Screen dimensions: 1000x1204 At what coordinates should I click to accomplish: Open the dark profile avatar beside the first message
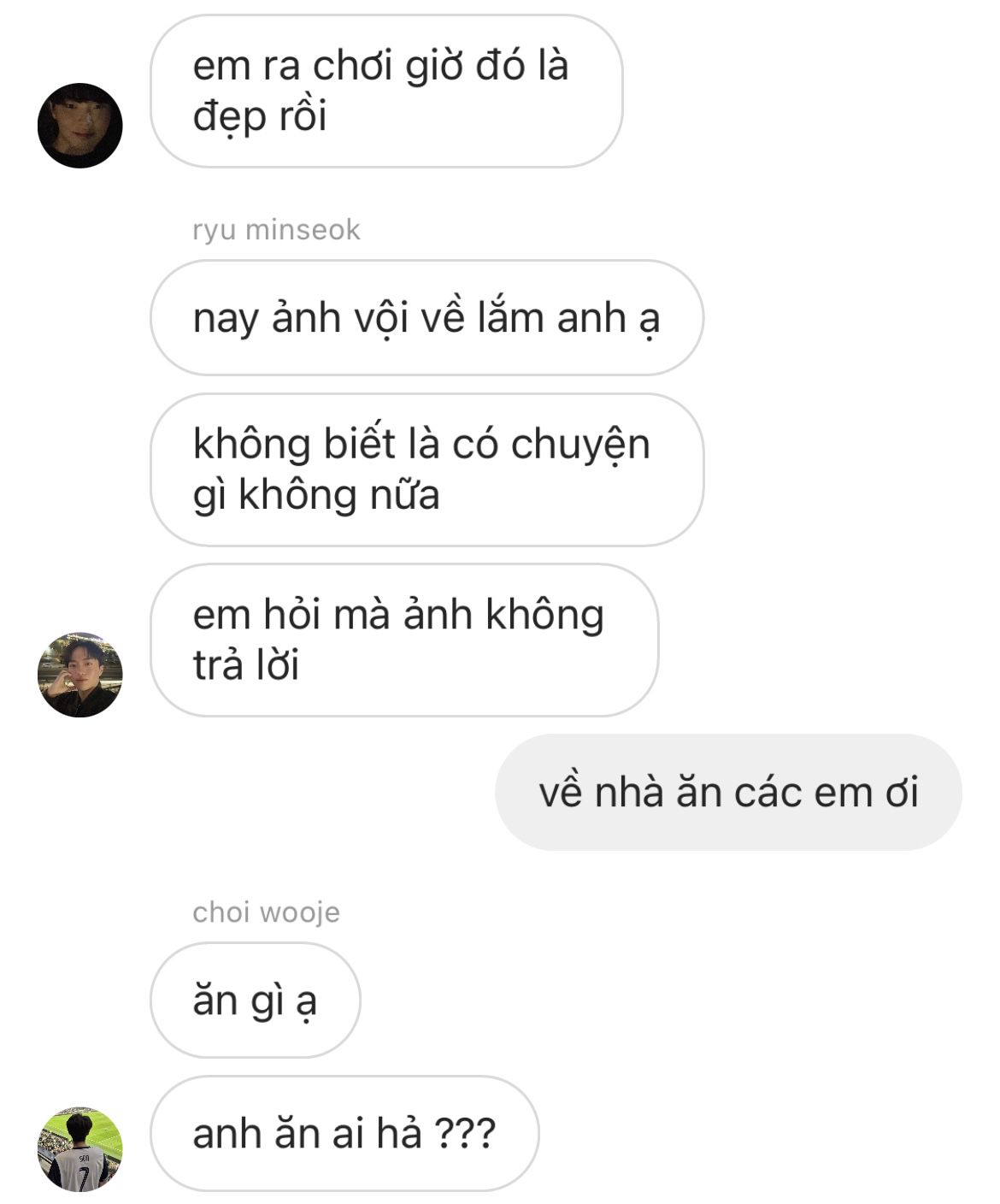click(x=79, y=125)
